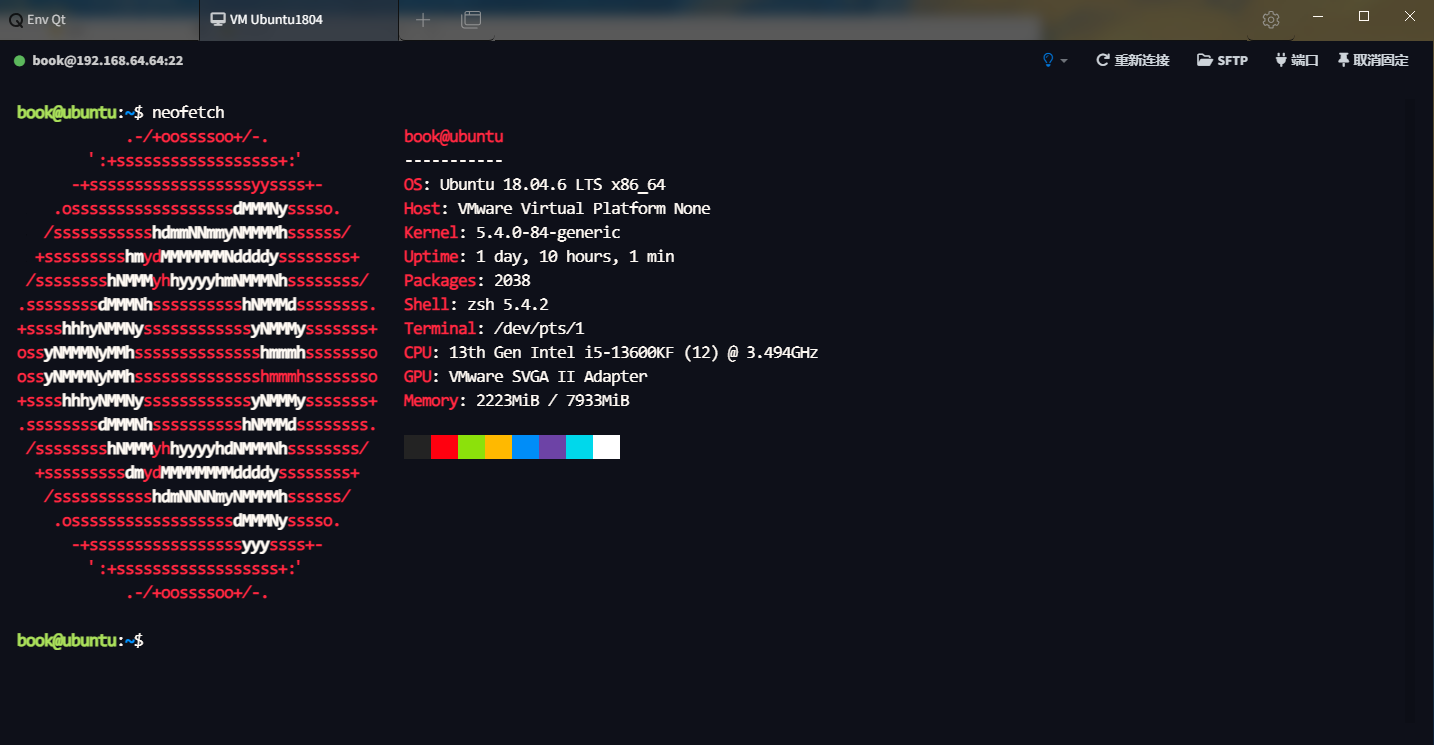Click the 'neofetch' command text
Viewport: 1434px width, 745px height.
click(188, 112)
